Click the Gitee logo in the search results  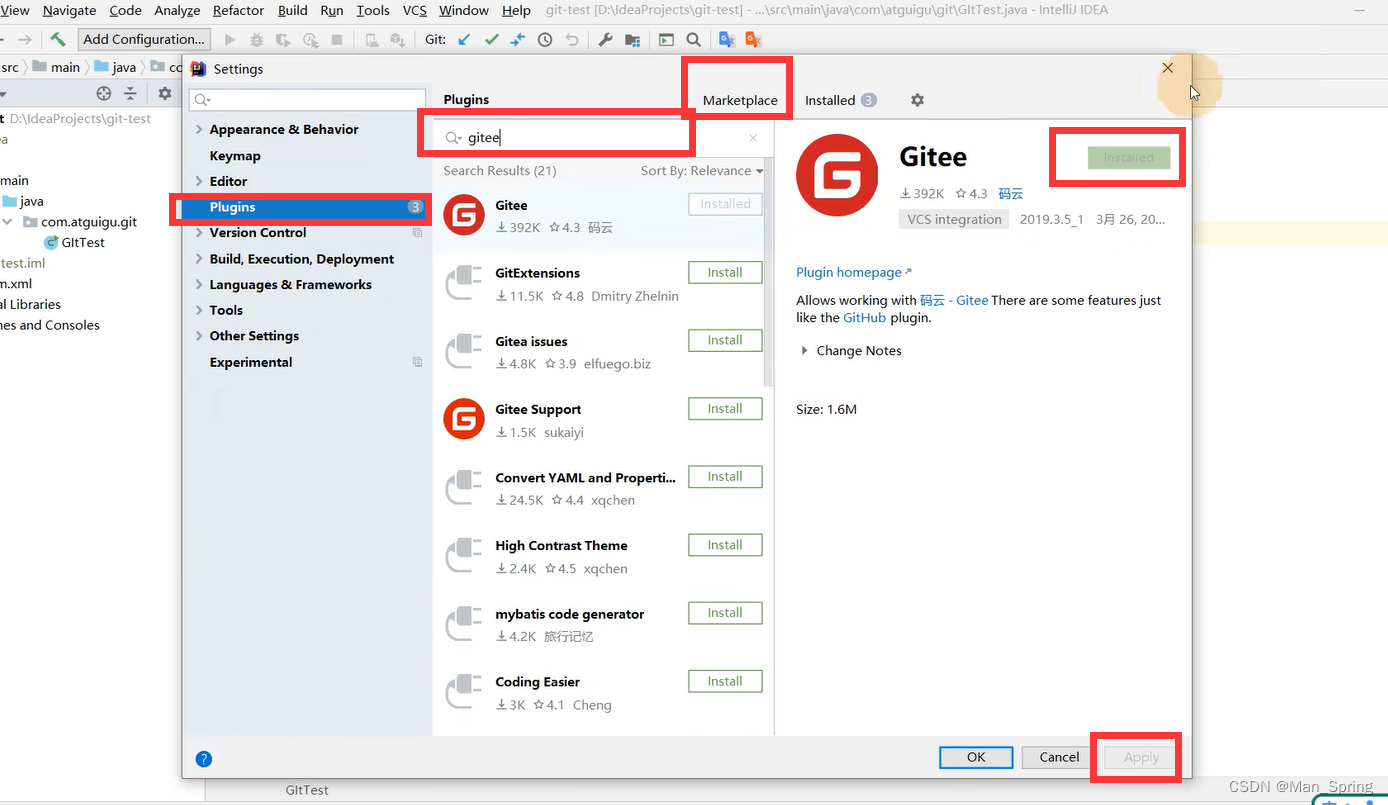click(464, 214)
